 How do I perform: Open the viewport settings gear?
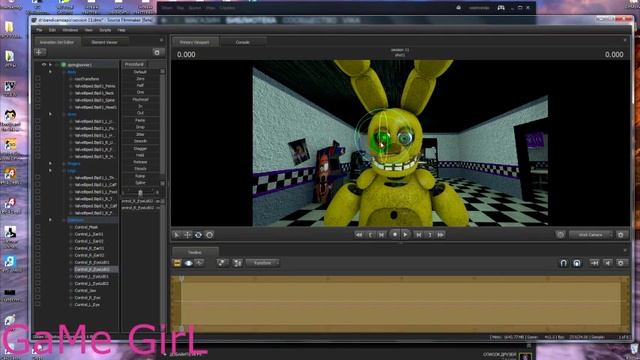621,235
